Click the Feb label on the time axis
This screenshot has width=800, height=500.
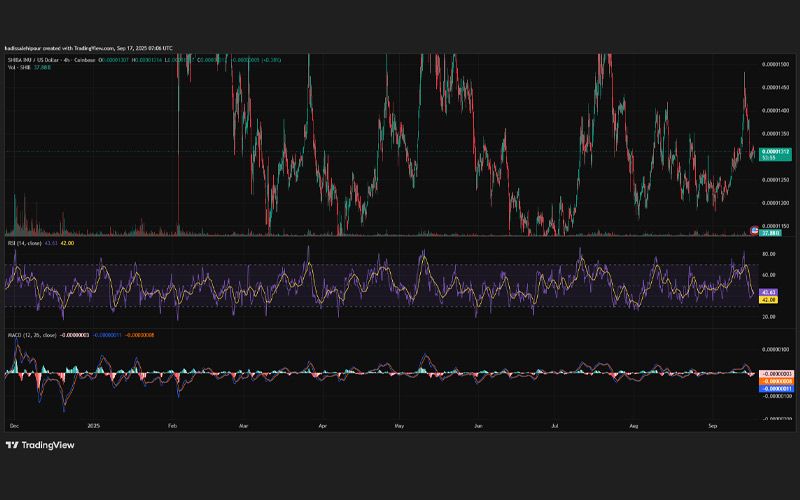[172, 426]
